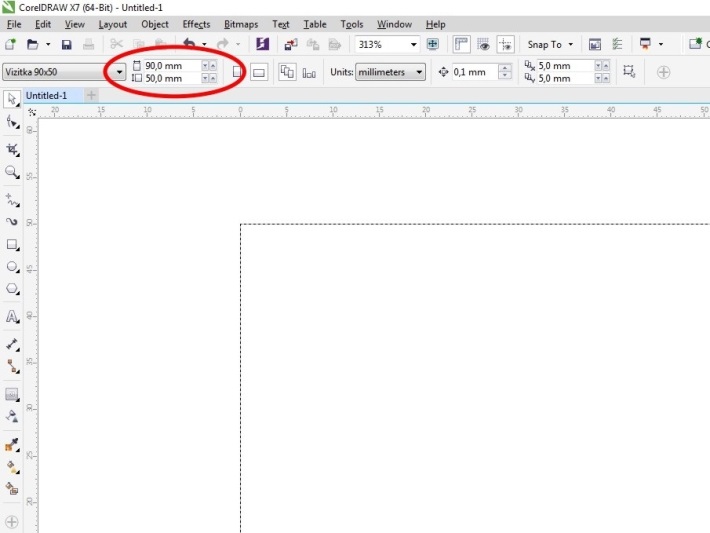Screen dimensions: 710x533
Task: Select the Parallel Dimension tool
Action: pos(12,344)
